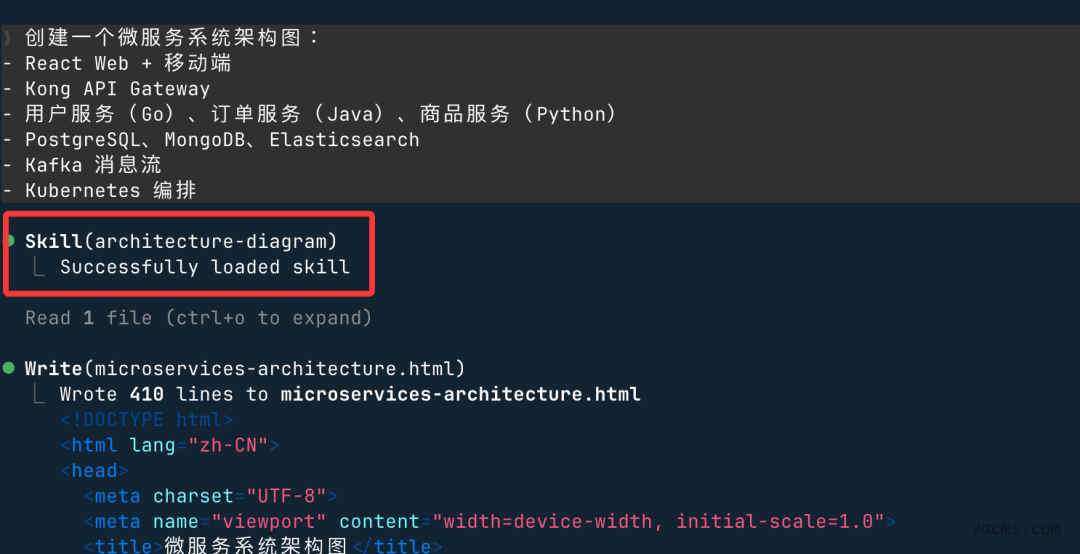Screen dimensions: 1080x554
Task: Click the 'Kubernetes' prompt line
Action: [111, 190]
